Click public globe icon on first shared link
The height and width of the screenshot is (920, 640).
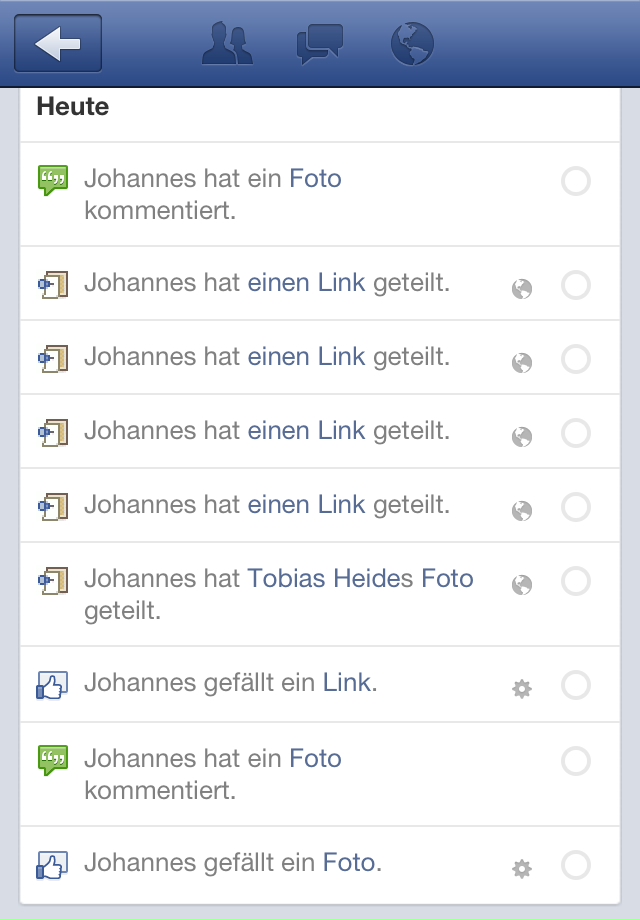[x=521, y=289]
